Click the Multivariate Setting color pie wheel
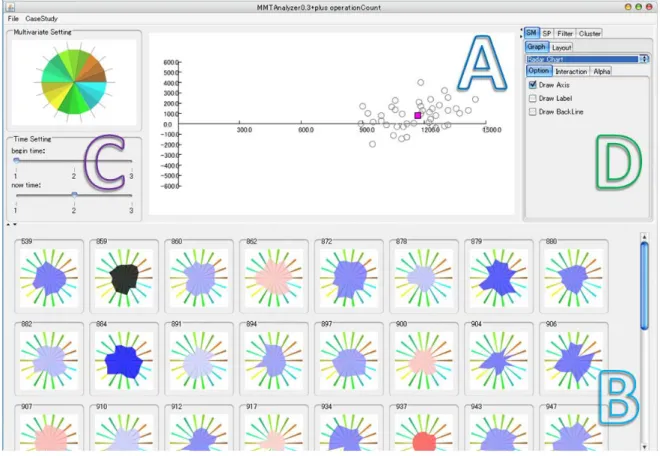The height and width of the screenshot is (456, 660). tap(74, 82)
